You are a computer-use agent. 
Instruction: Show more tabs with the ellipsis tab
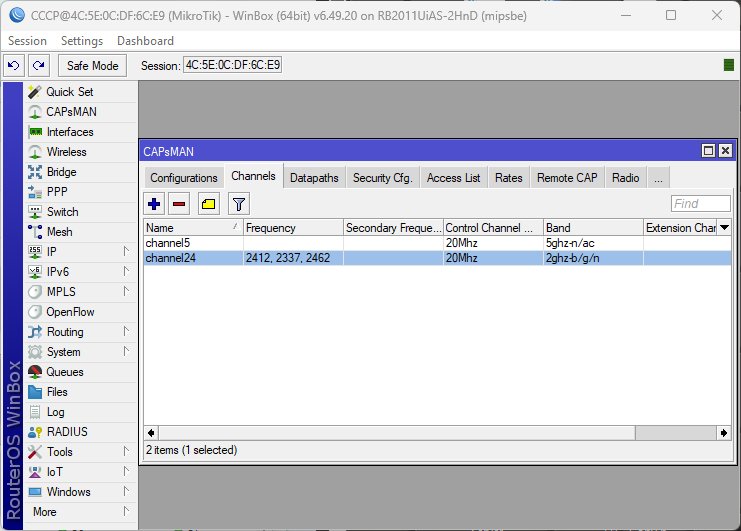(x=658, y=178)
